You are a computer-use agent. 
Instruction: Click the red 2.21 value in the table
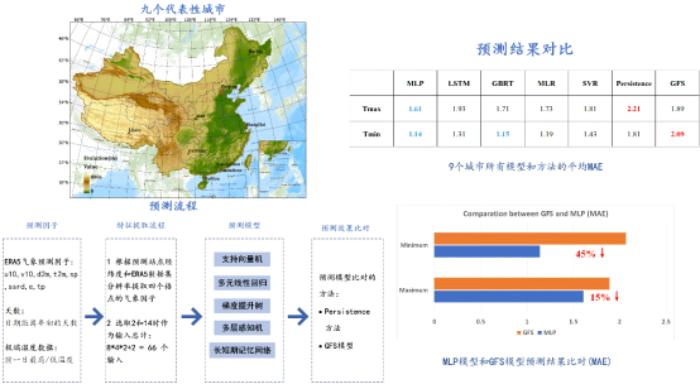pos(633,109)
